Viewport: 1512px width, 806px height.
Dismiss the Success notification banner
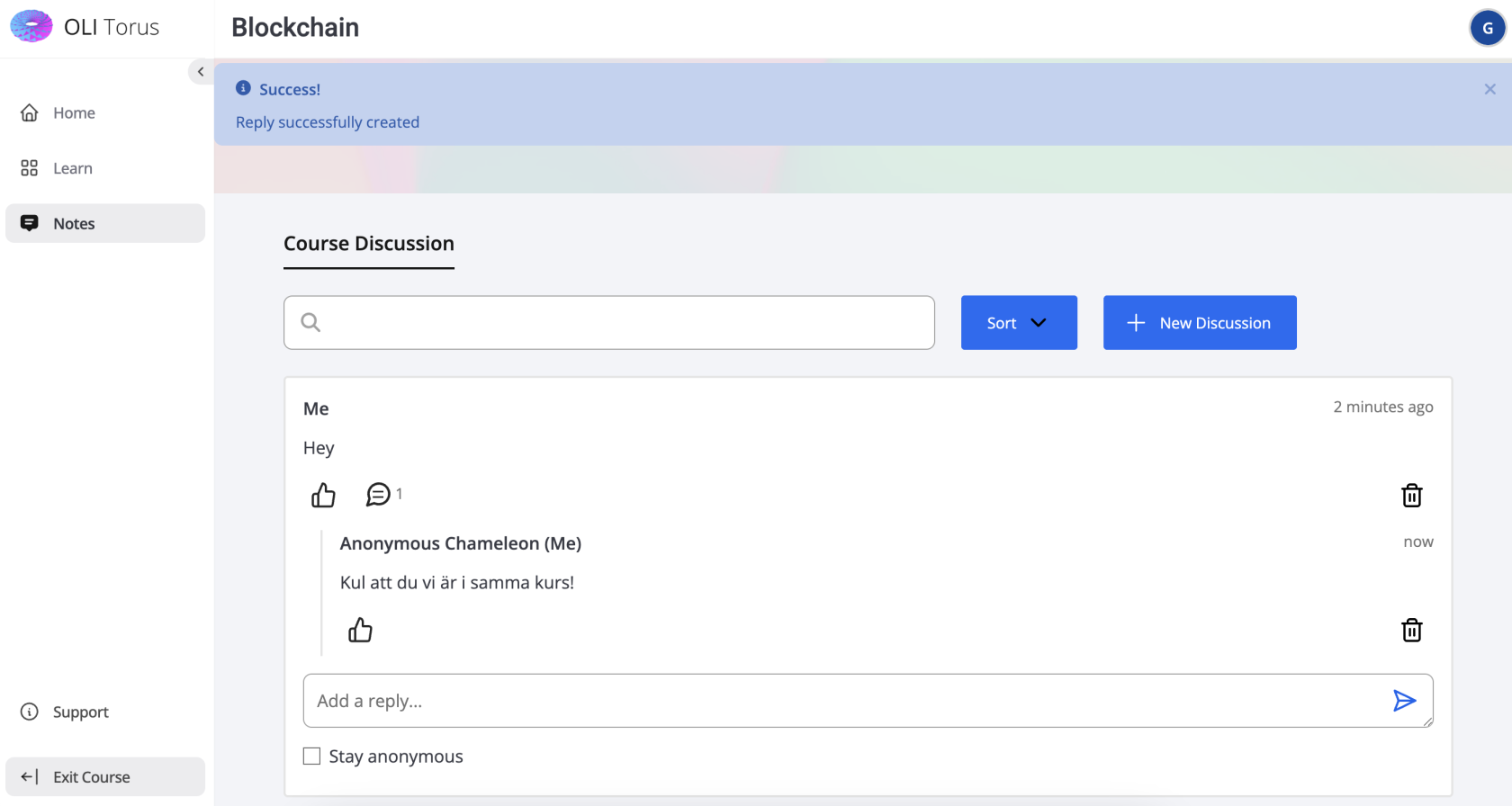1489,89
